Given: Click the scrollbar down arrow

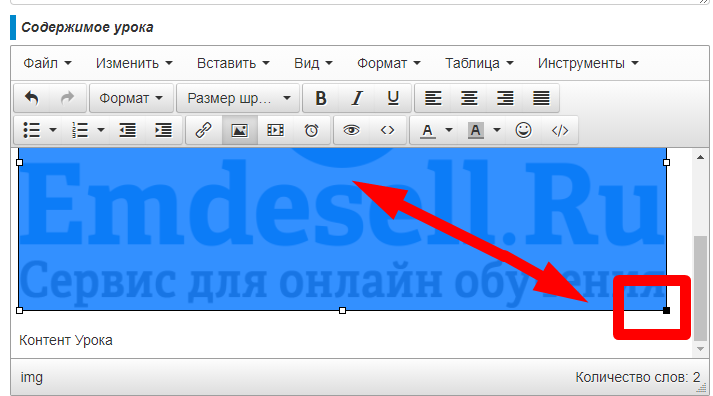Looking at the screenshot, I should pyautogui.click(x=700, y=349).
